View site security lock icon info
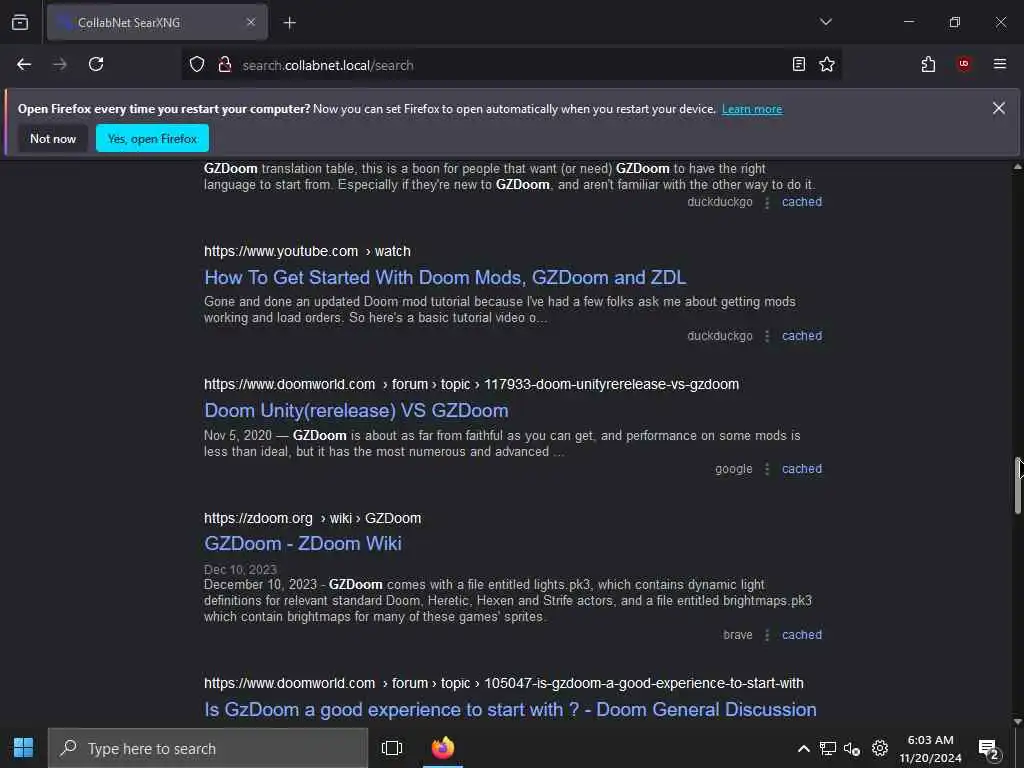 (225, 65)
